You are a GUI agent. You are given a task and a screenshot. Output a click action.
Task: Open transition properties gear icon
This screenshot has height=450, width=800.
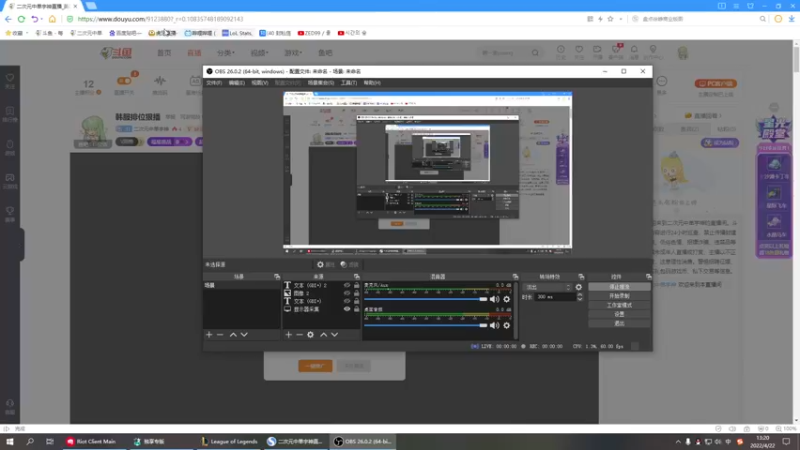coord(579,287)
